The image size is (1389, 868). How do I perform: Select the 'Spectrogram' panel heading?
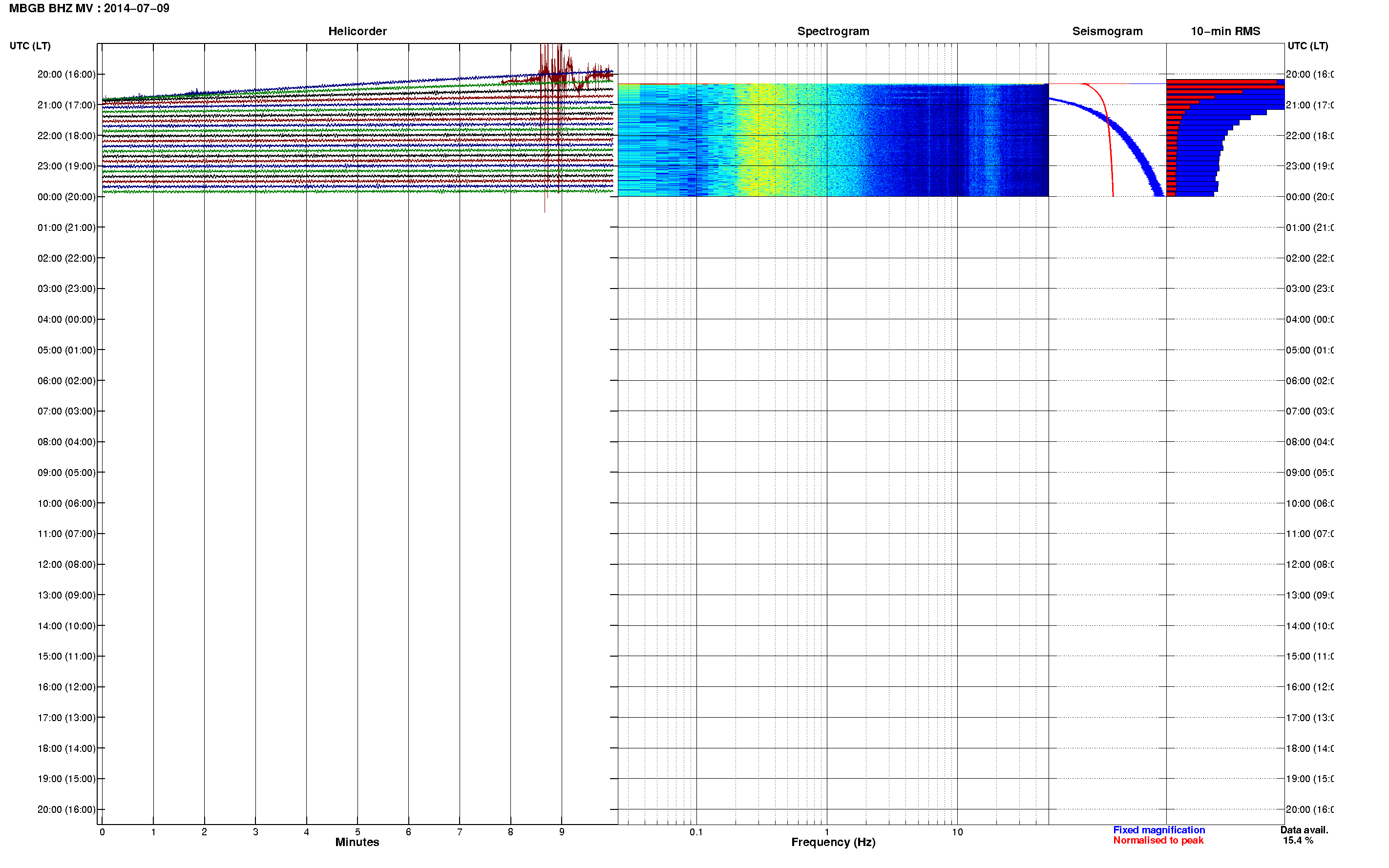click(833, 31)
